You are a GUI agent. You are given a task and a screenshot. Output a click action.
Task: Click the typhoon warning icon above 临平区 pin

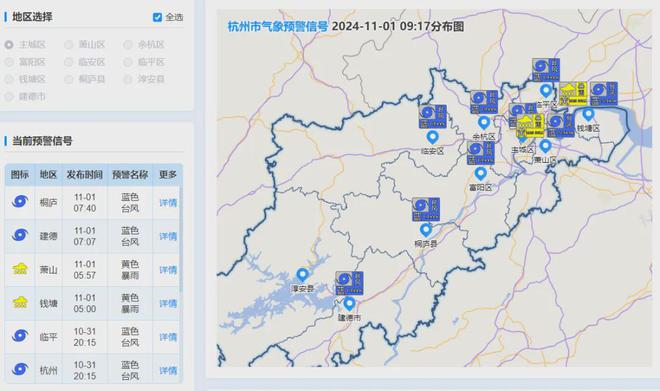546,70
